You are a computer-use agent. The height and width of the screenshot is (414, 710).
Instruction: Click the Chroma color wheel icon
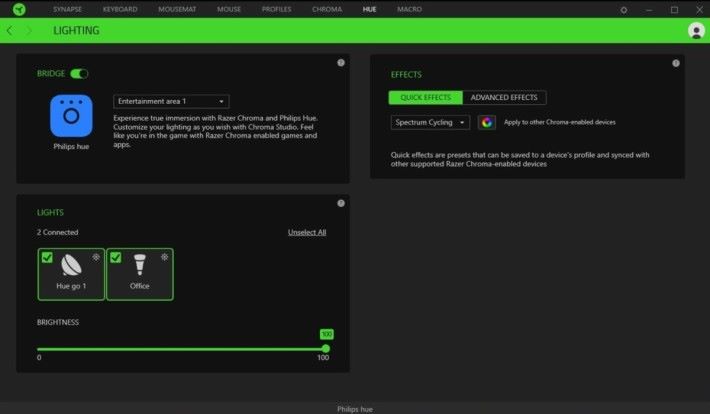click(487, 122)
